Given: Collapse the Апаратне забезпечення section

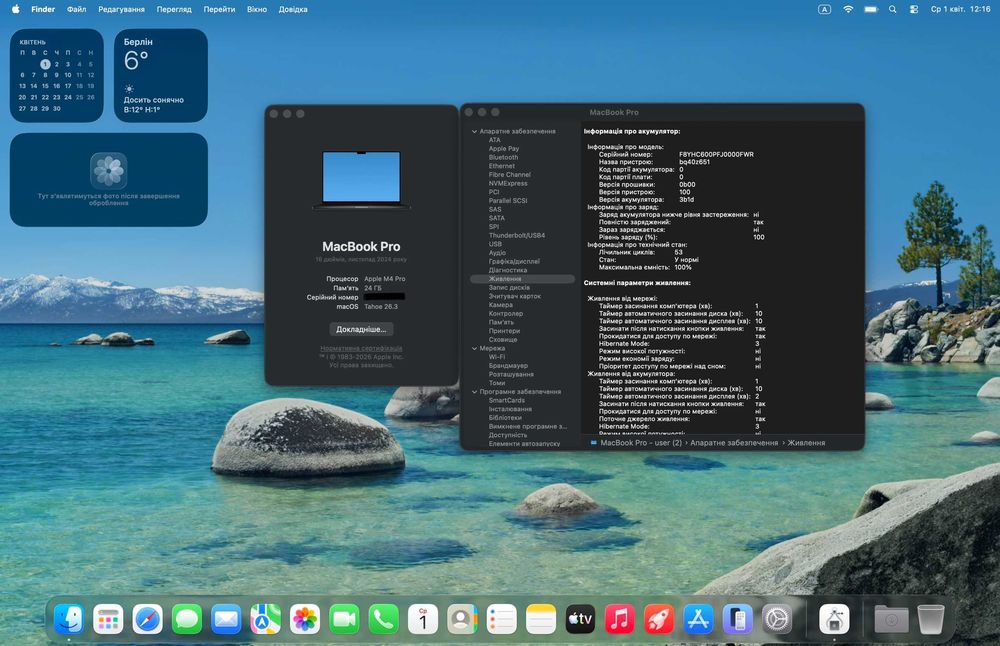Looking at the screenshot, I should click(474, 131).
